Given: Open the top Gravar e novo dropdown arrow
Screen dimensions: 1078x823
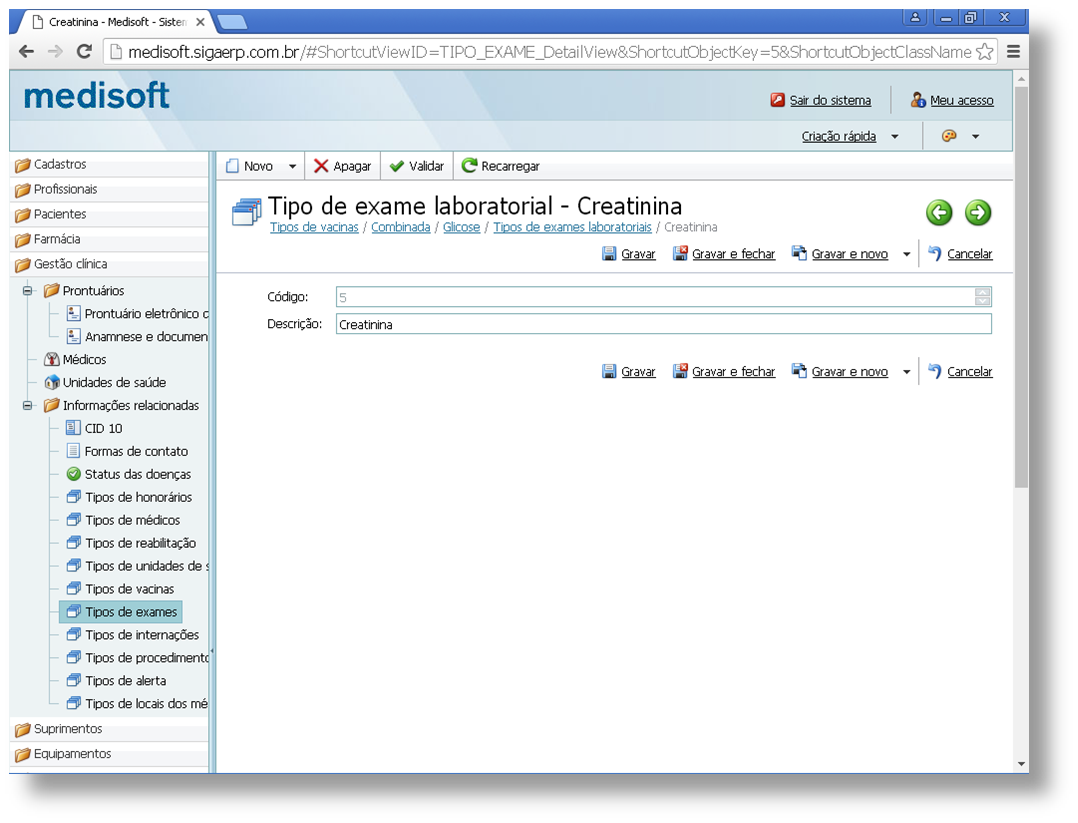Looking at the screenshot, I should coord(906,254).
